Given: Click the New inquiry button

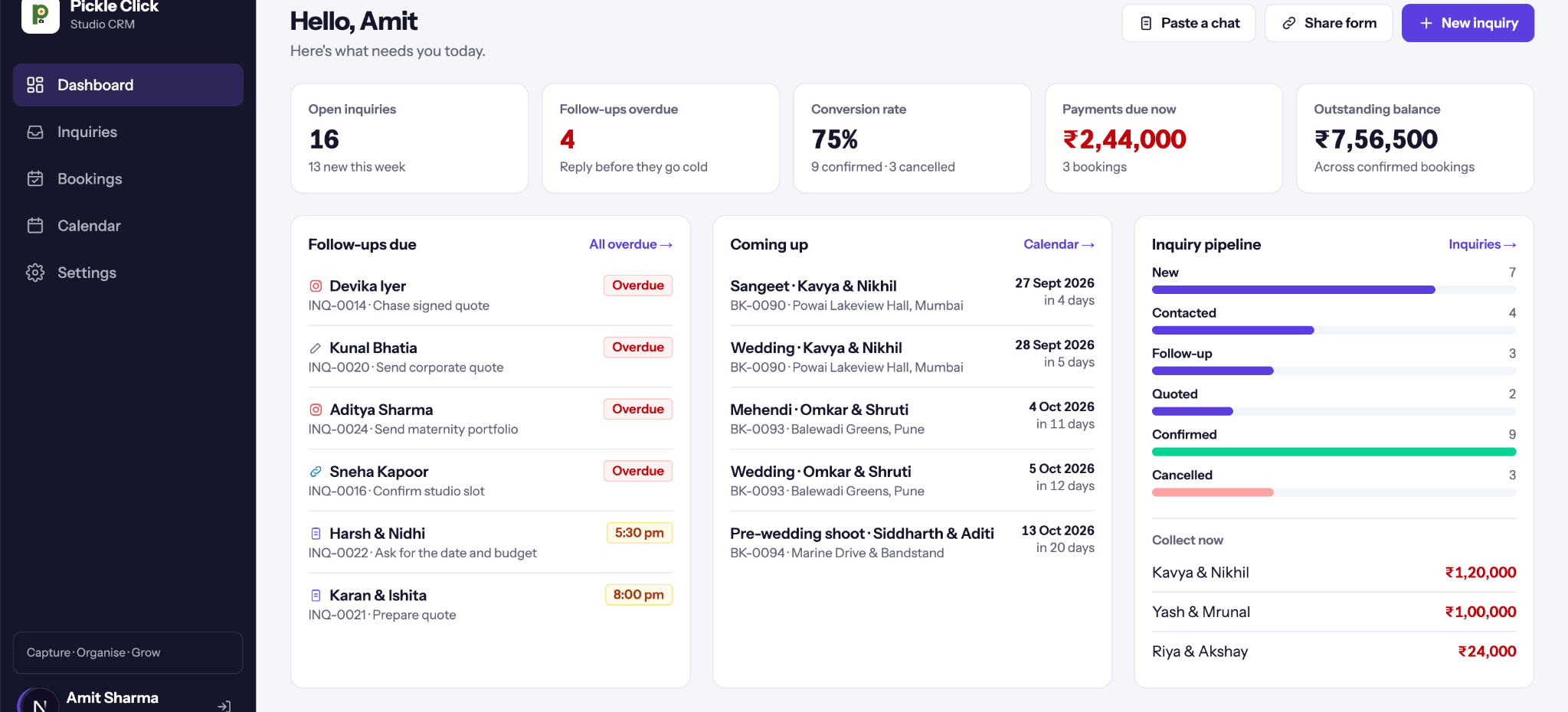Looking at the screenshot, I should (1468, 23).
